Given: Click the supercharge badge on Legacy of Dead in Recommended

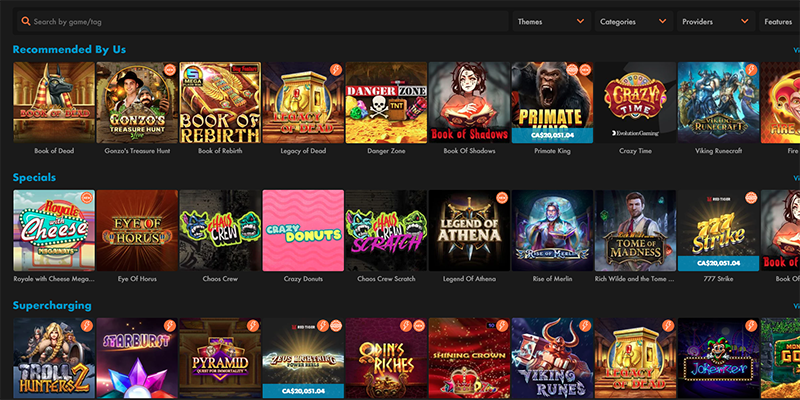Looking at the screenshot, I should (x=335, y=69).
